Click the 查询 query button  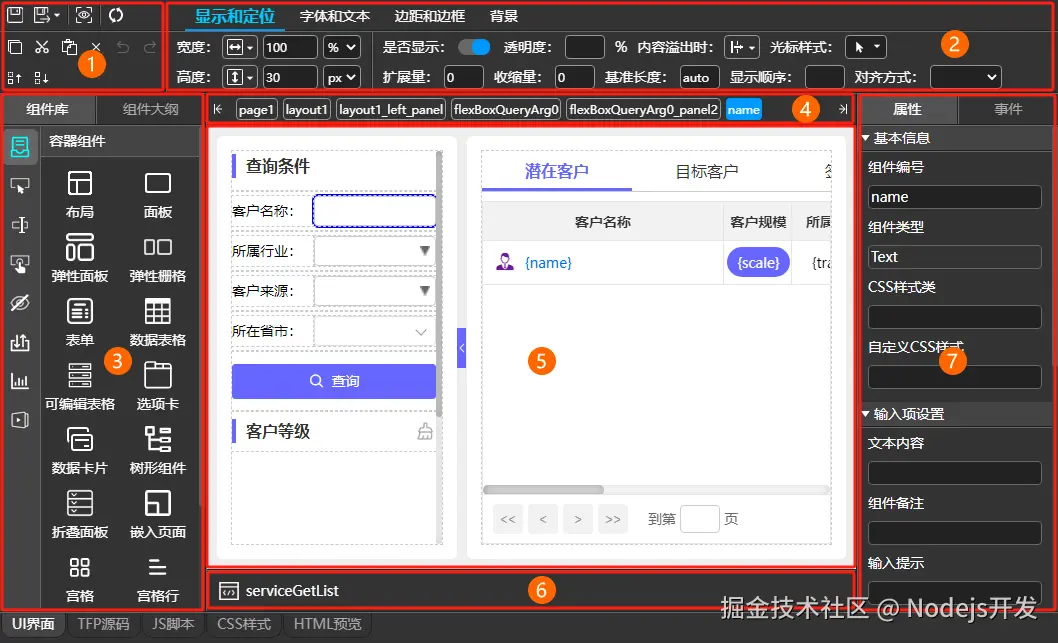pyautogui.click(x=333, y=381)
